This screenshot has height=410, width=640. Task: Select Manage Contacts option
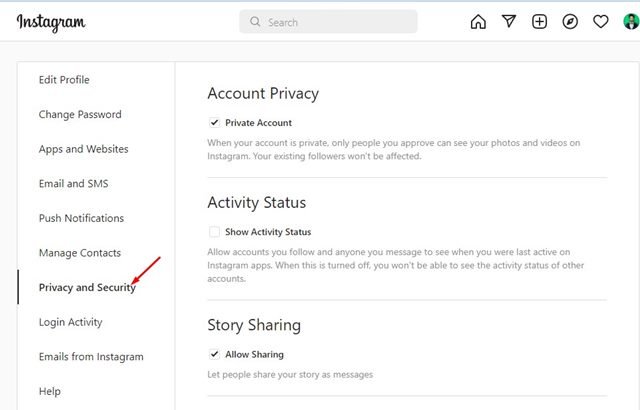80,253
